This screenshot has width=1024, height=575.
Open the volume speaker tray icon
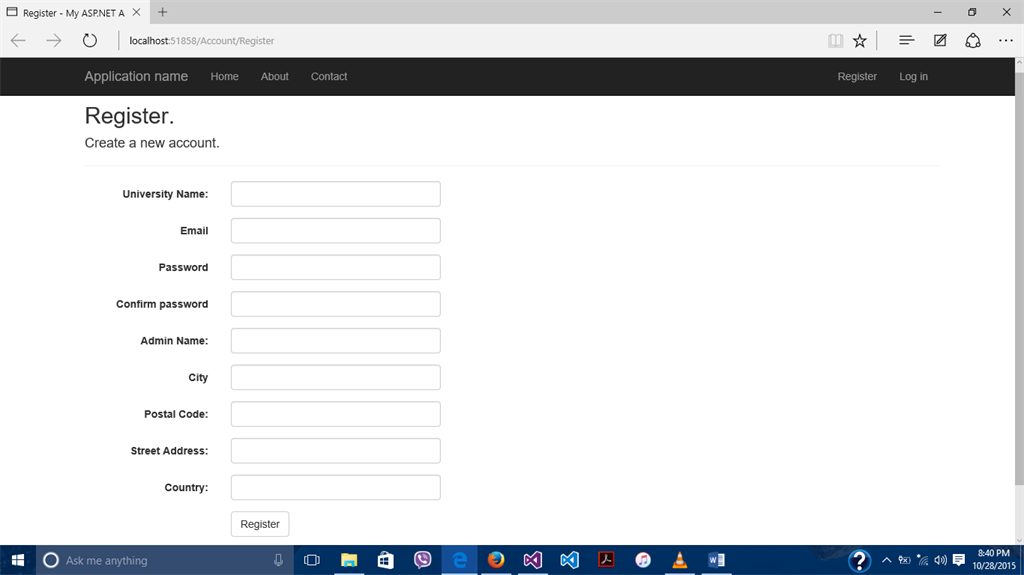(x=940, y=560)
